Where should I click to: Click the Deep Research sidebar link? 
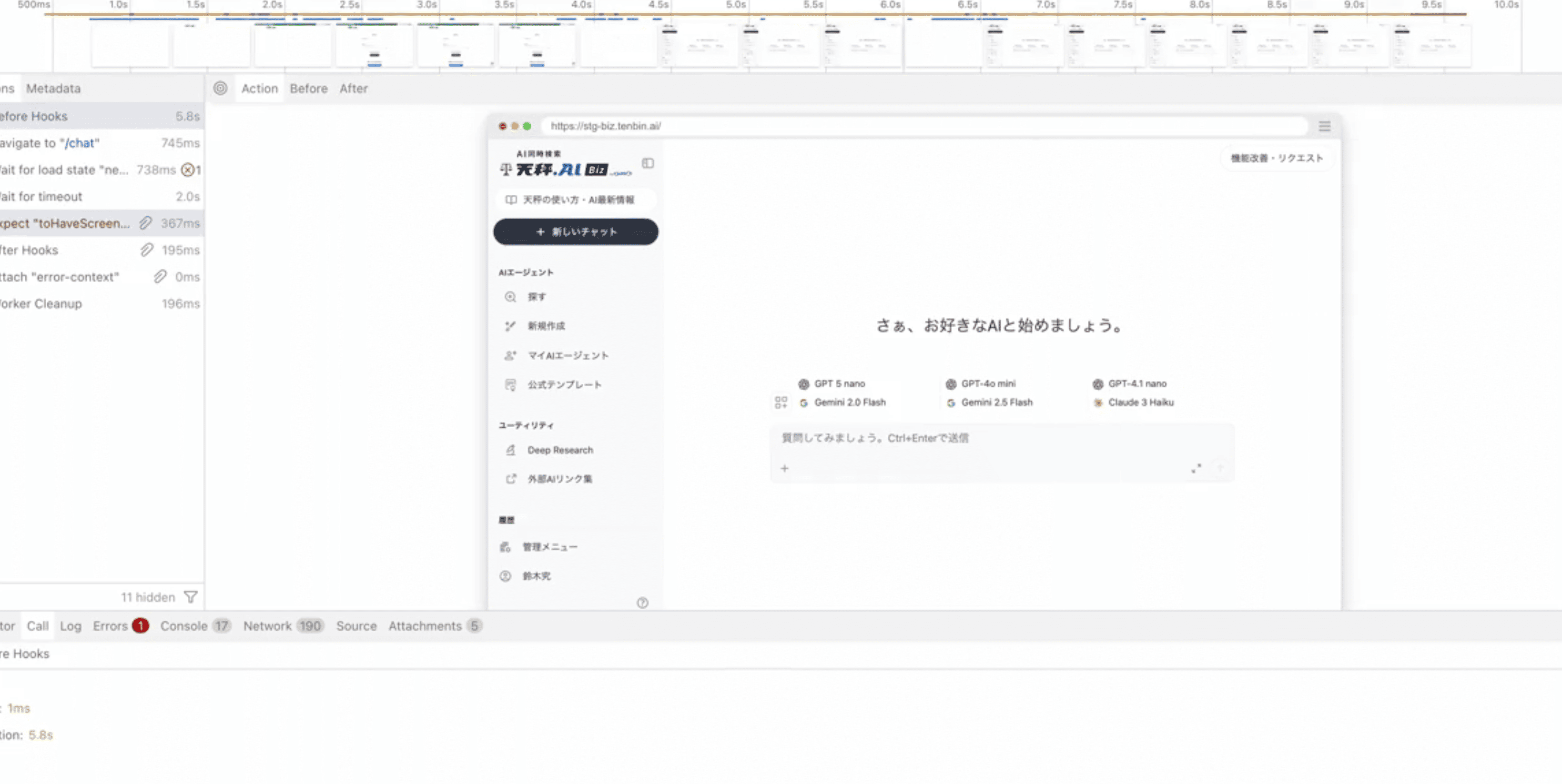(x=560, y=450)
